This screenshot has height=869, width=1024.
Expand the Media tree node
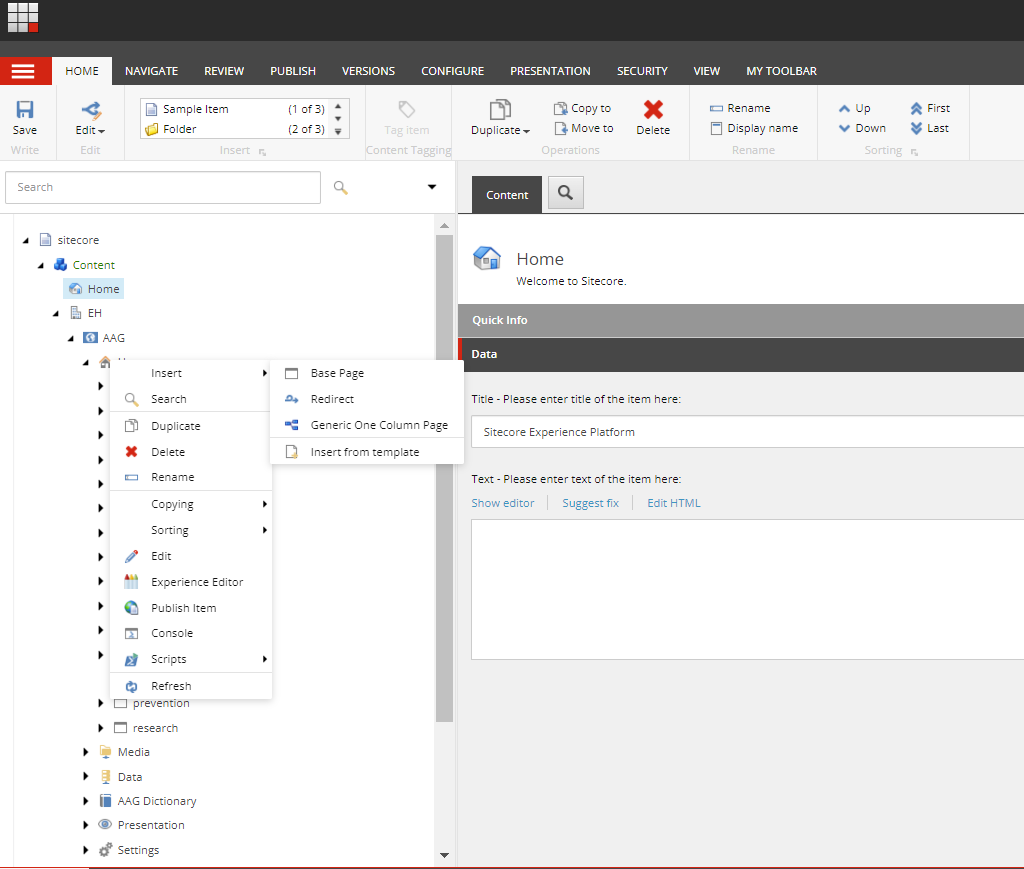(x=86, y=752)
